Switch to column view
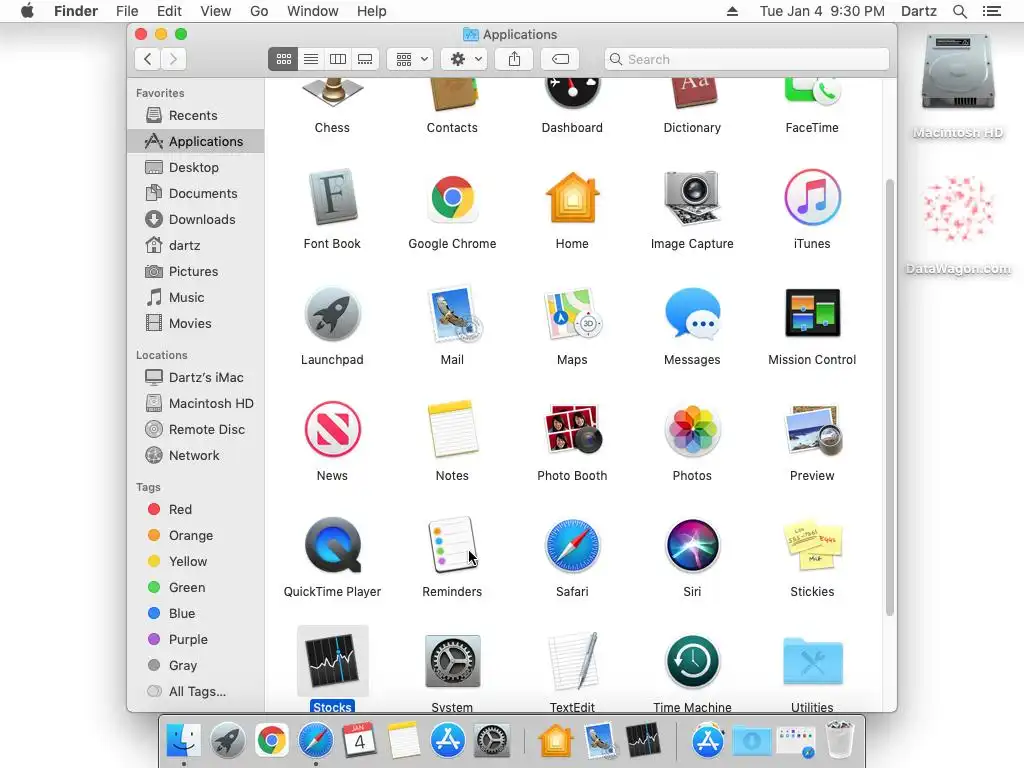The image size is (1024, 768). pyautogui.click(x=338, y=59)
